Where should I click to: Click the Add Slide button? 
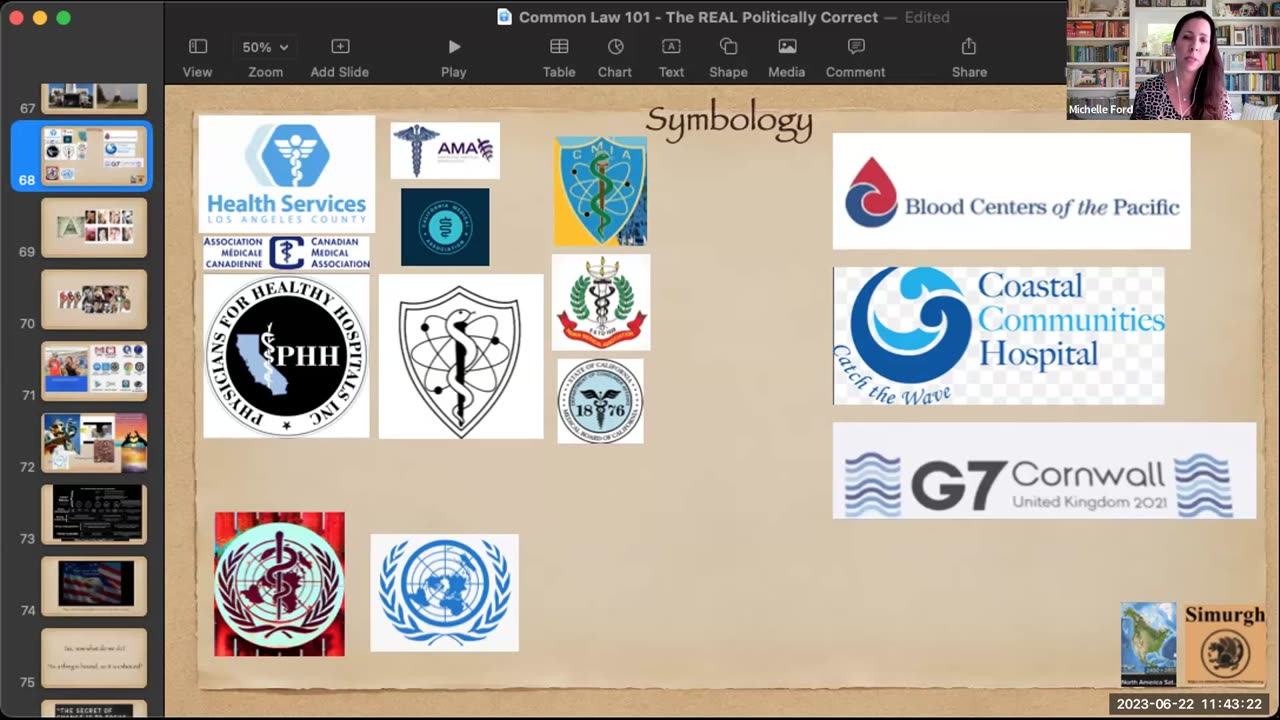coord(340,47)
